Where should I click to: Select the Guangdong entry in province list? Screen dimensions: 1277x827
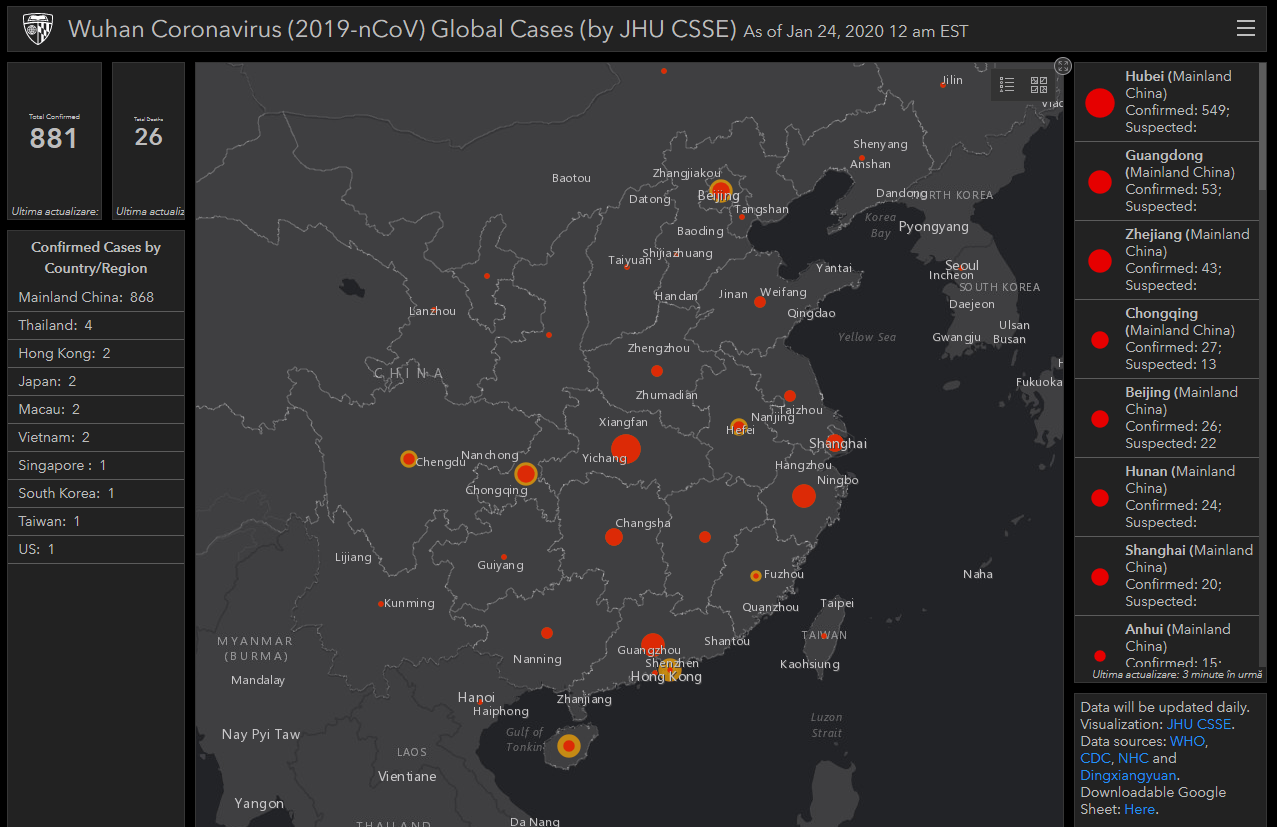[x=1167, y=181]
